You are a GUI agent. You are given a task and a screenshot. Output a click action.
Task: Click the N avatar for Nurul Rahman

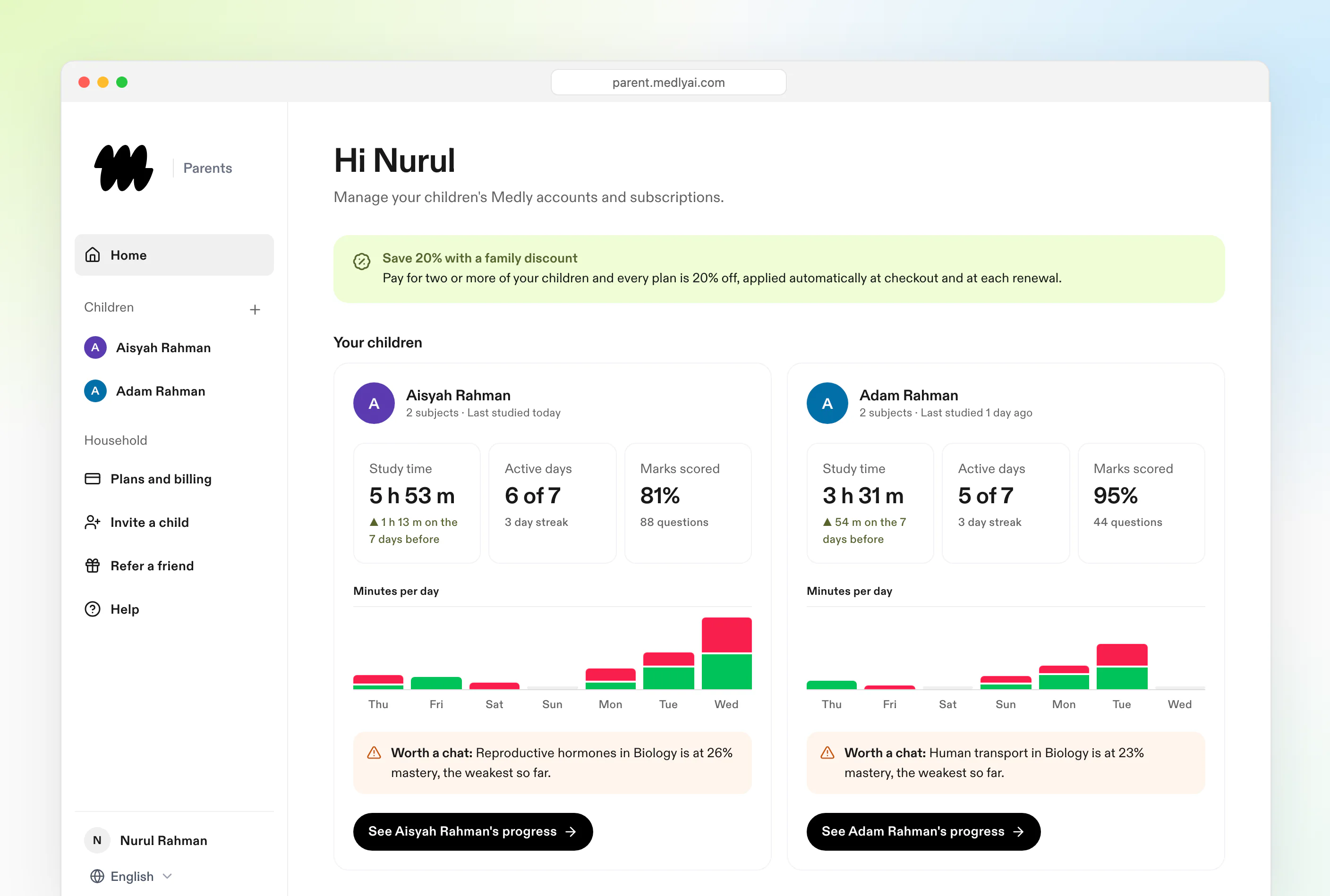(97, 841)
